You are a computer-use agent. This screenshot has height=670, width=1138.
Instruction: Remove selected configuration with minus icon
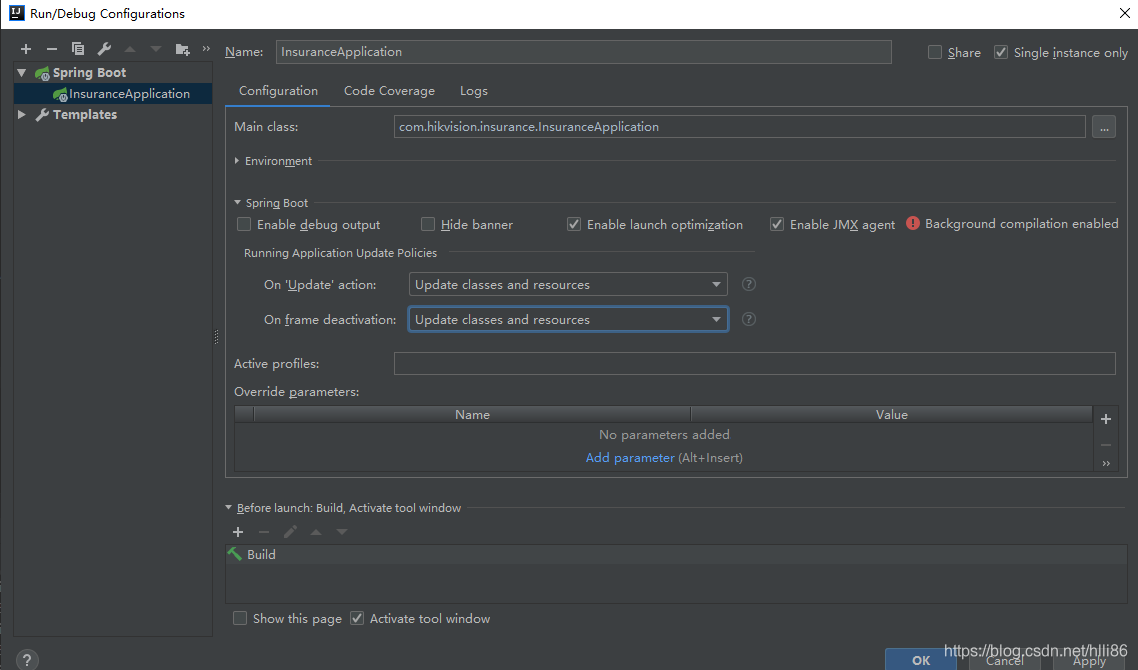[52, 49]
